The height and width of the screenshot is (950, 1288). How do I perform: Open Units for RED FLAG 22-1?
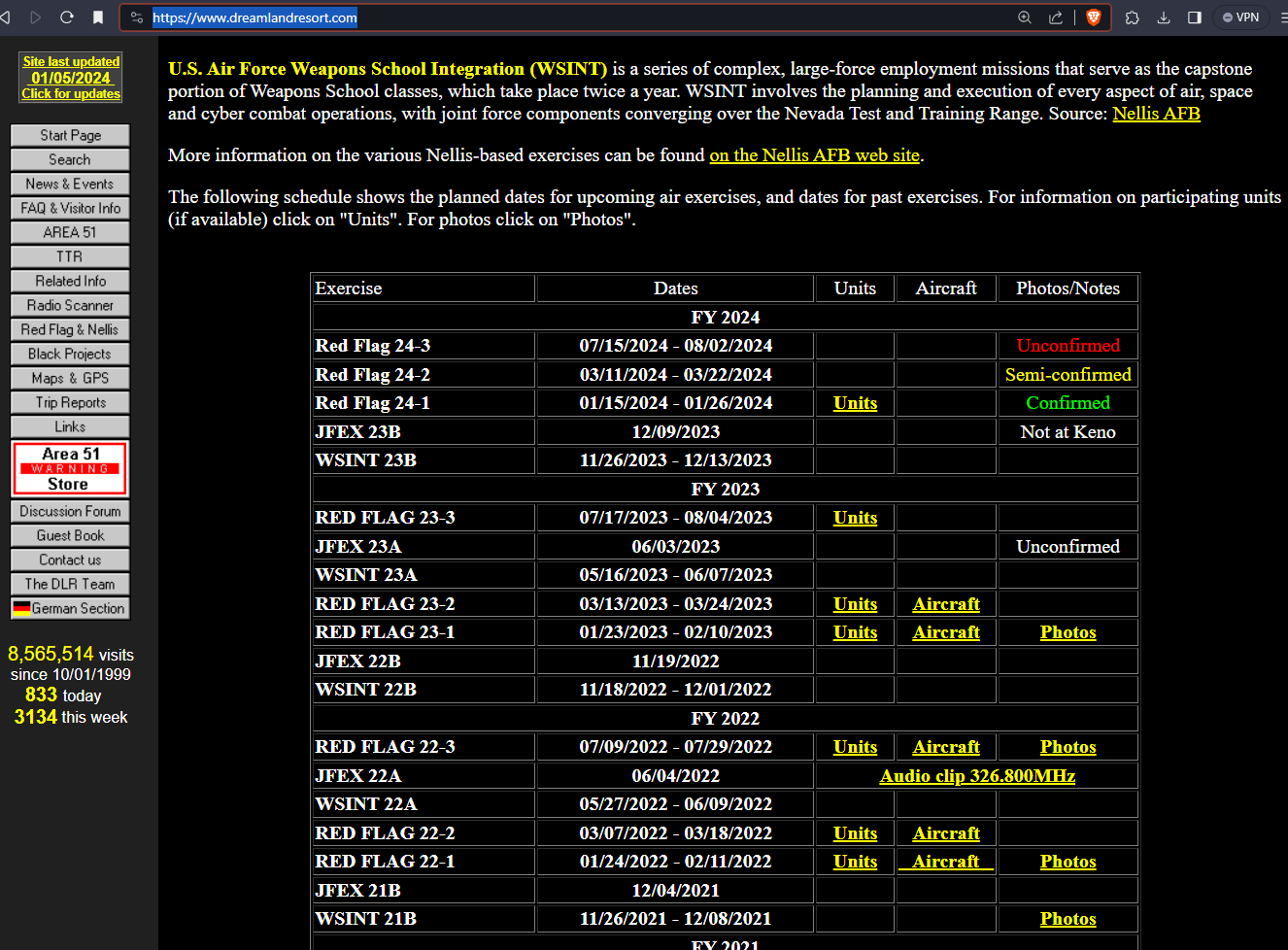tap(855, 862)
